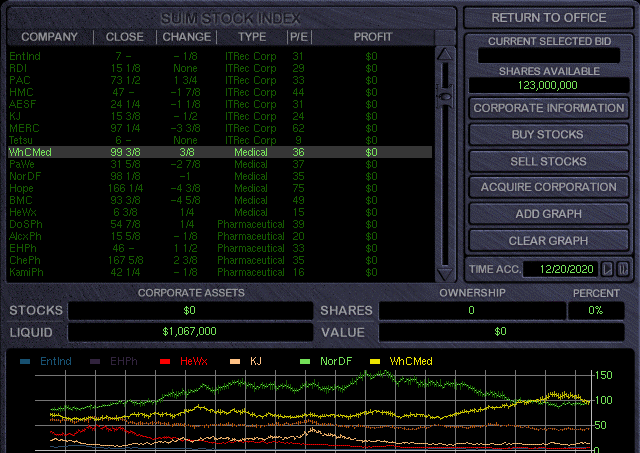This screenshot has height=453, width=640.
Task: Open Corporate Information
Action: 548,108
